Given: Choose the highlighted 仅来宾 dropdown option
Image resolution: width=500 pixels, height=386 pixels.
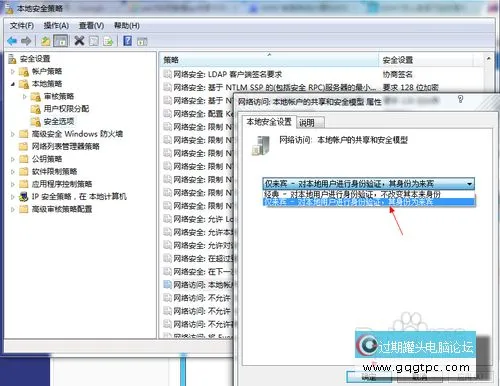Looking at the screenshot, I should [369, 202].
